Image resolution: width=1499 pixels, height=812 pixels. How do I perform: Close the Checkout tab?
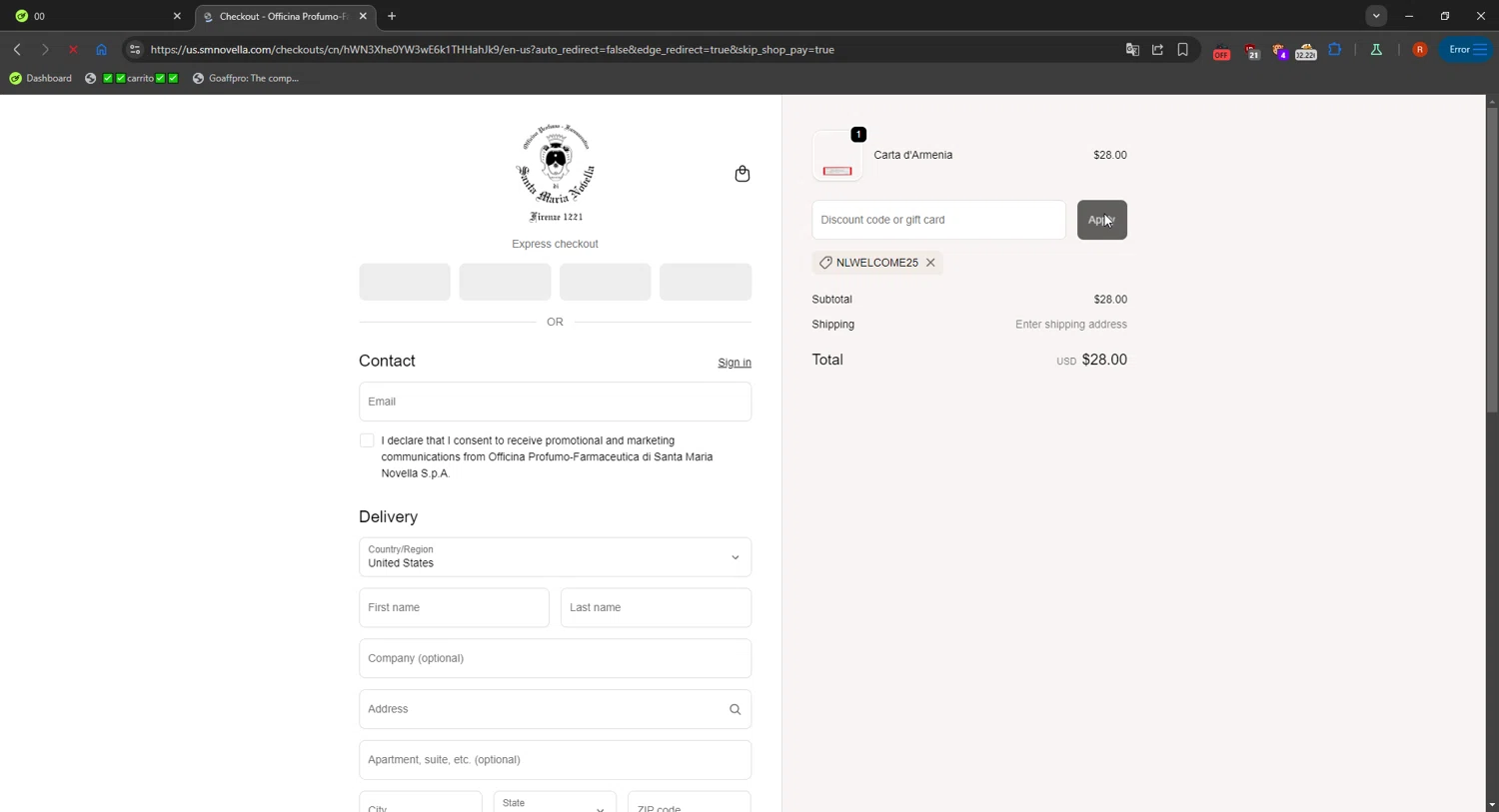pyautogui.click(x=363, y=16)
